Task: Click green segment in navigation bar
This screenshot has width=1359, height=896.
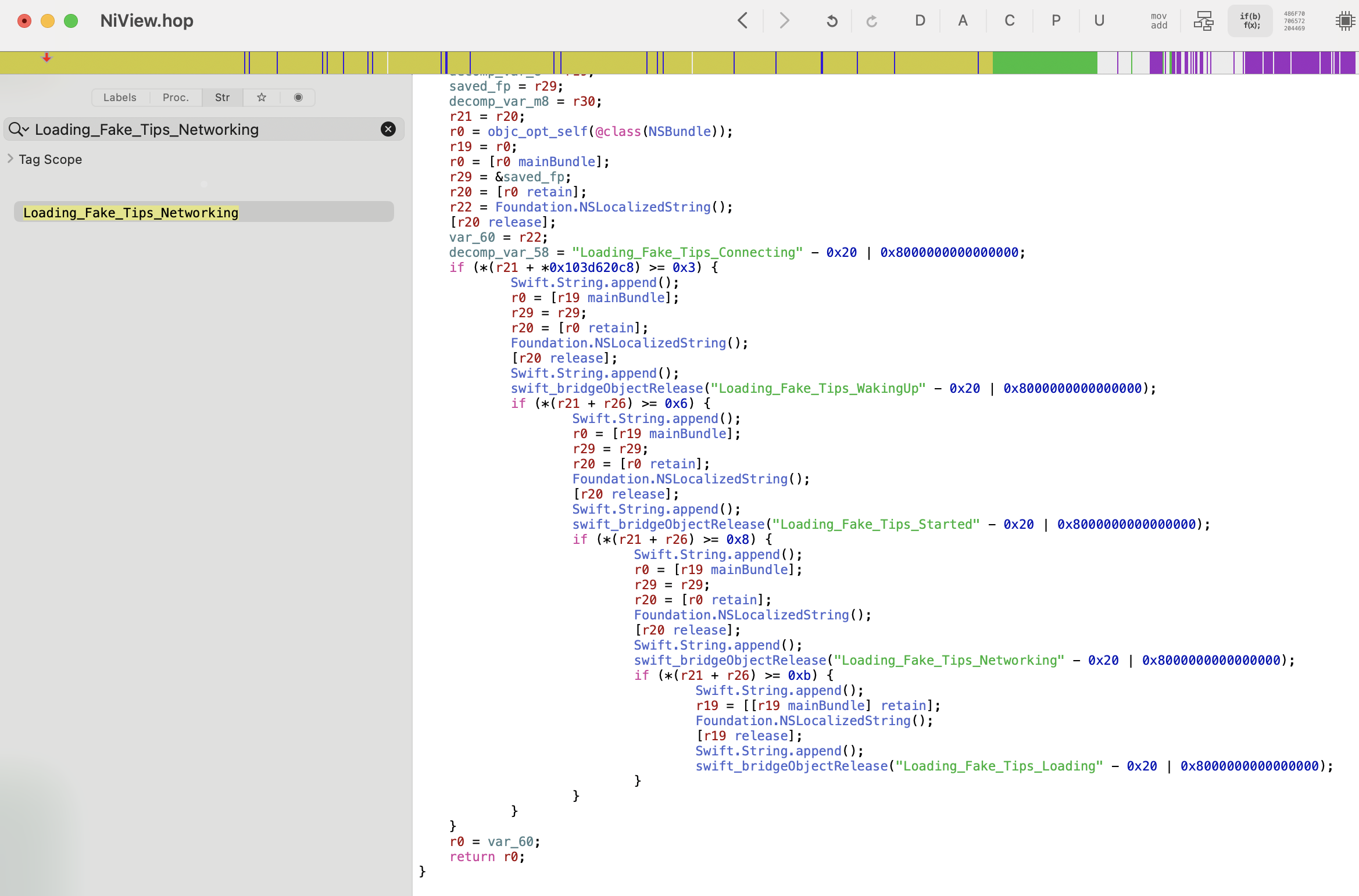Action: 1044,63
